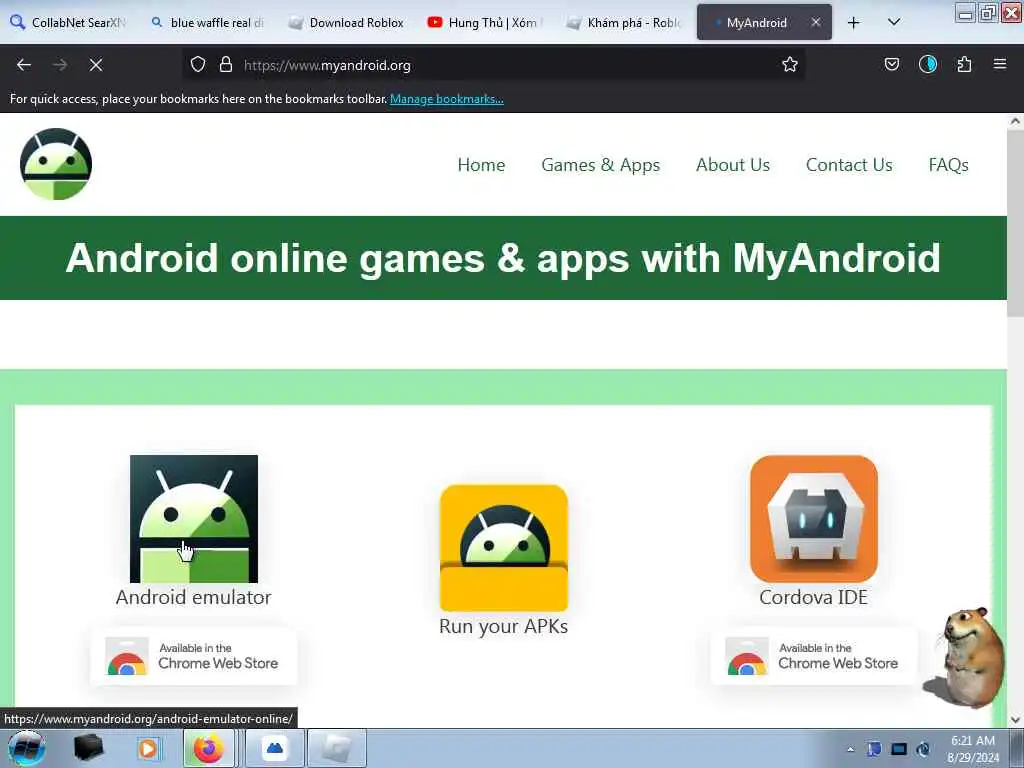
Task: Open the MyAndroid logo in header
Action: [56, 164]
